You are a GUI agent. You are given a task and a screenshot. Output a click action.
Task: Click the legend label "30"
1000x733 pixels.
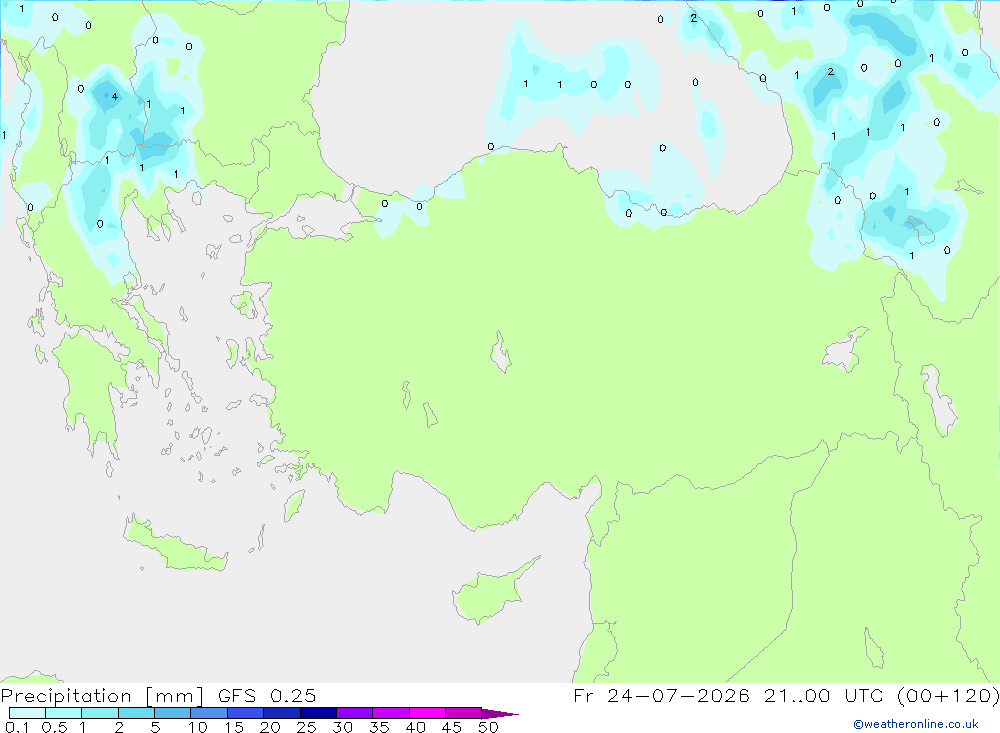click(x=343, y=727)
